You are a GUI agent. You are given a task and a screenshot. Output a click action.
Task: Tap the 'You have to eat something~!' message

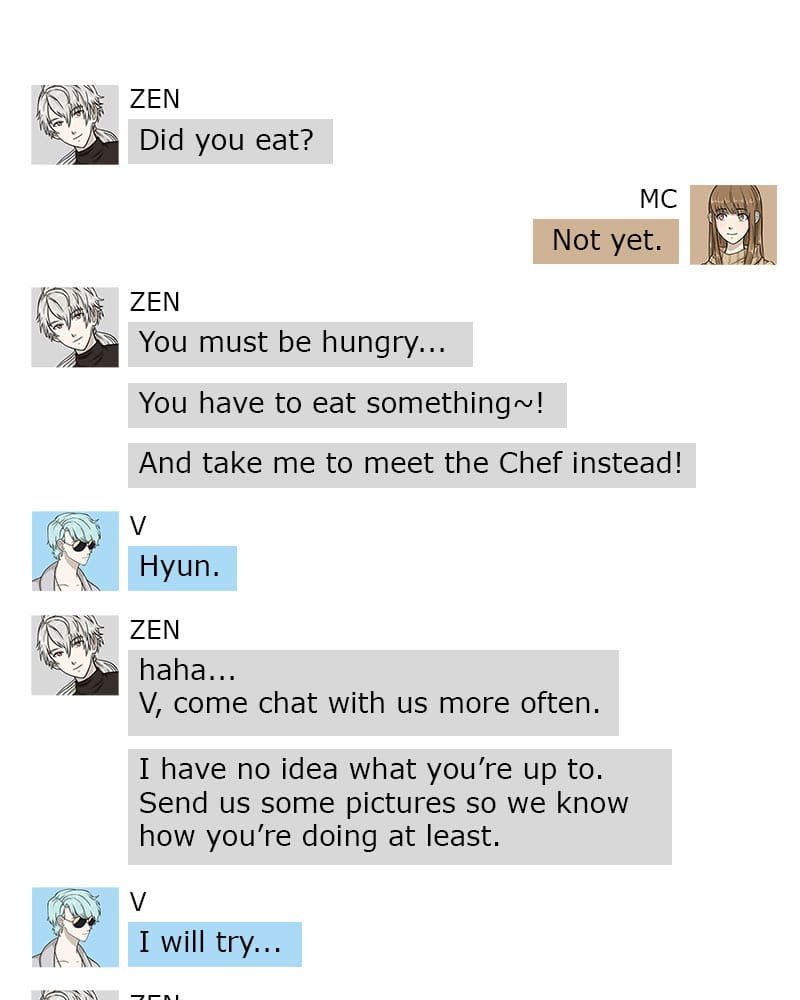(347, 405)
